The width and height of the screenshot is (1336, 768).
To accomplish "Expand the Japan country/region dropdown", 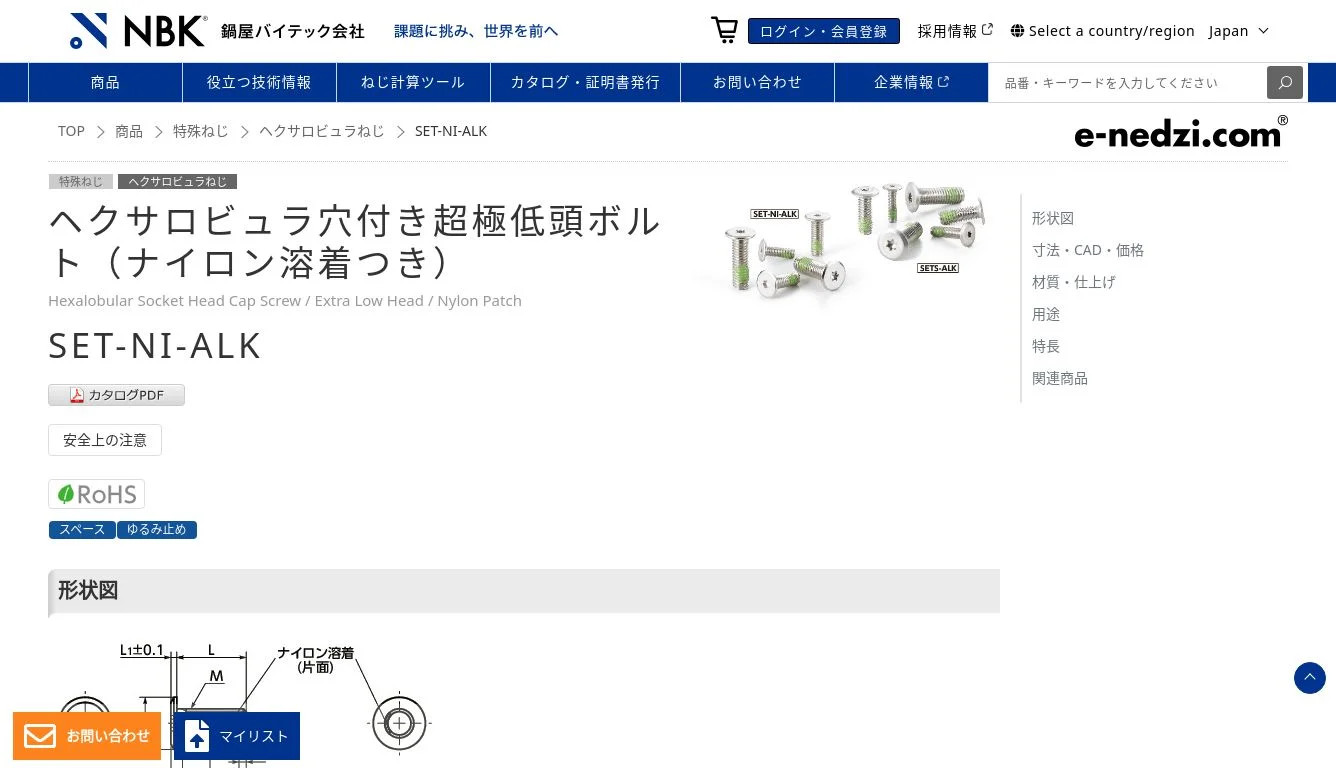I will [x=1239, y=31].
